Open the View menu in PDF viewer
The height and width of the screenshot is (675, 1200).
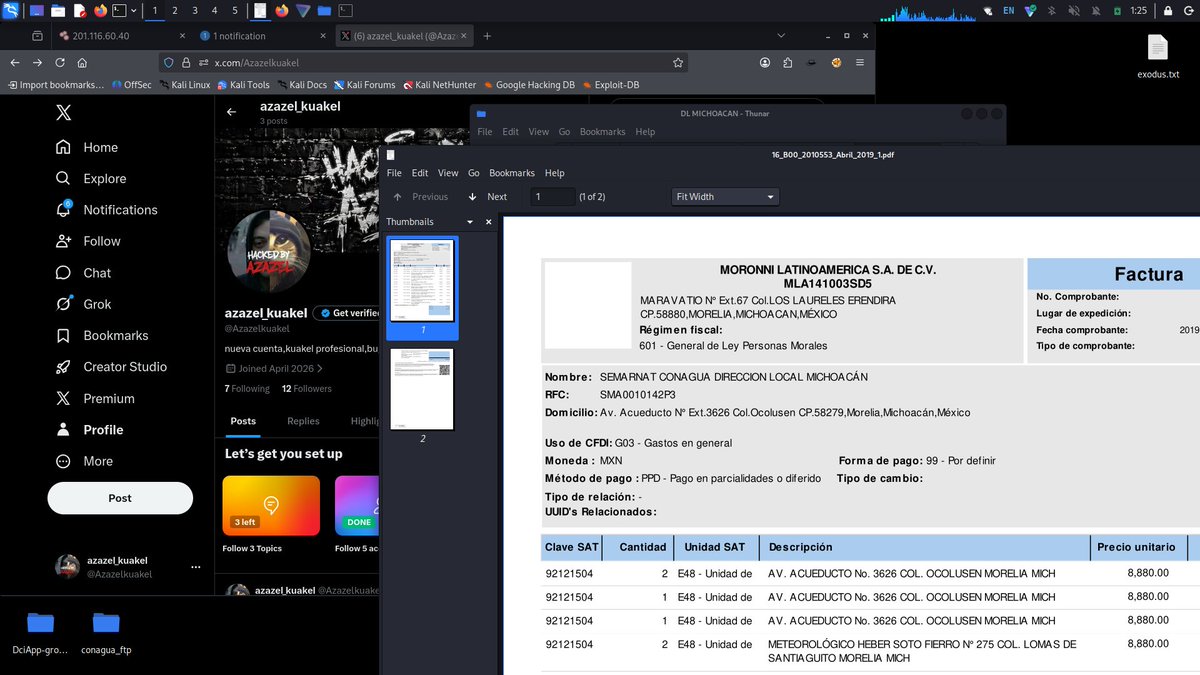448,173
